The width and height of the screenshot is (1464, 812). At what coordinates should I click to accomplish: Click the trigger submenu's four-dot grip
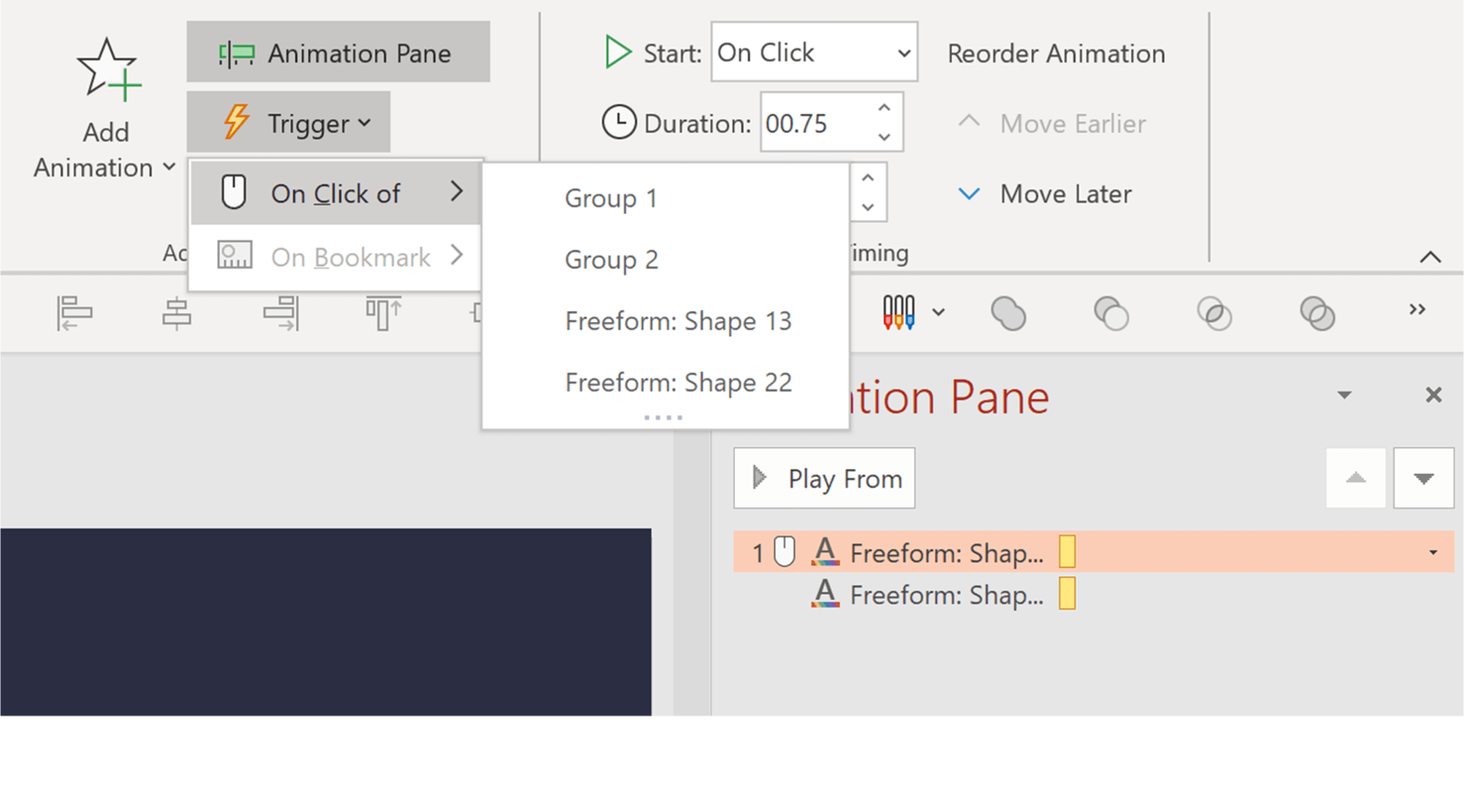click(663, 417)
